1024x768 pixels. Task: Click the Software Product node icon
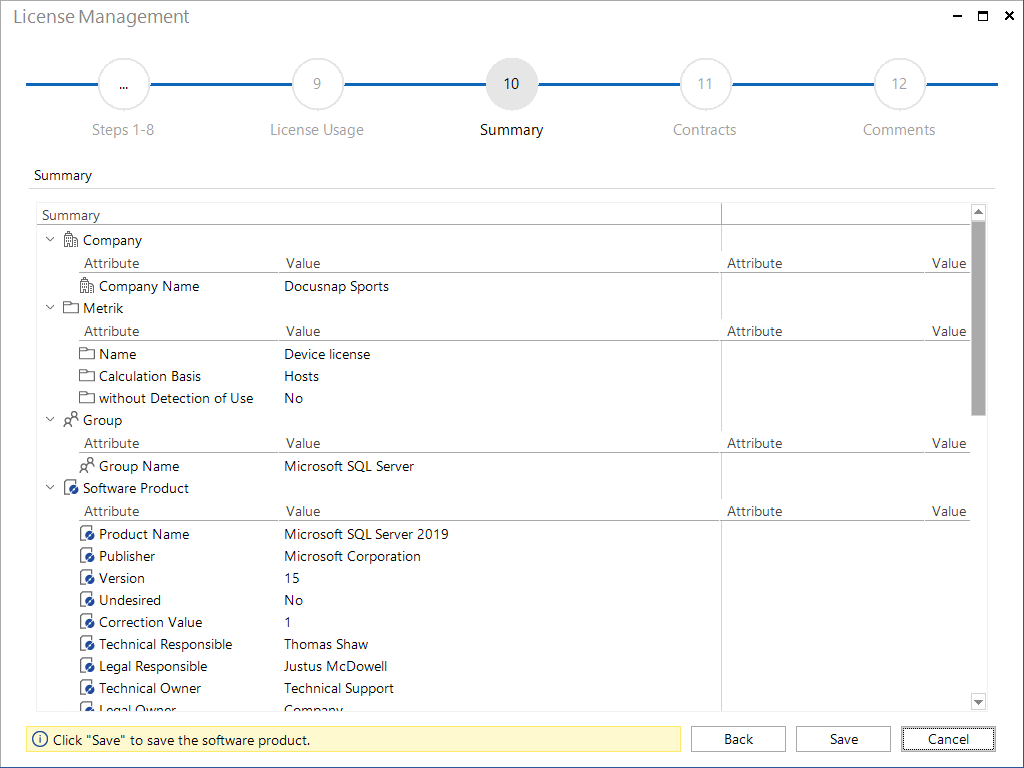[71, 488]
